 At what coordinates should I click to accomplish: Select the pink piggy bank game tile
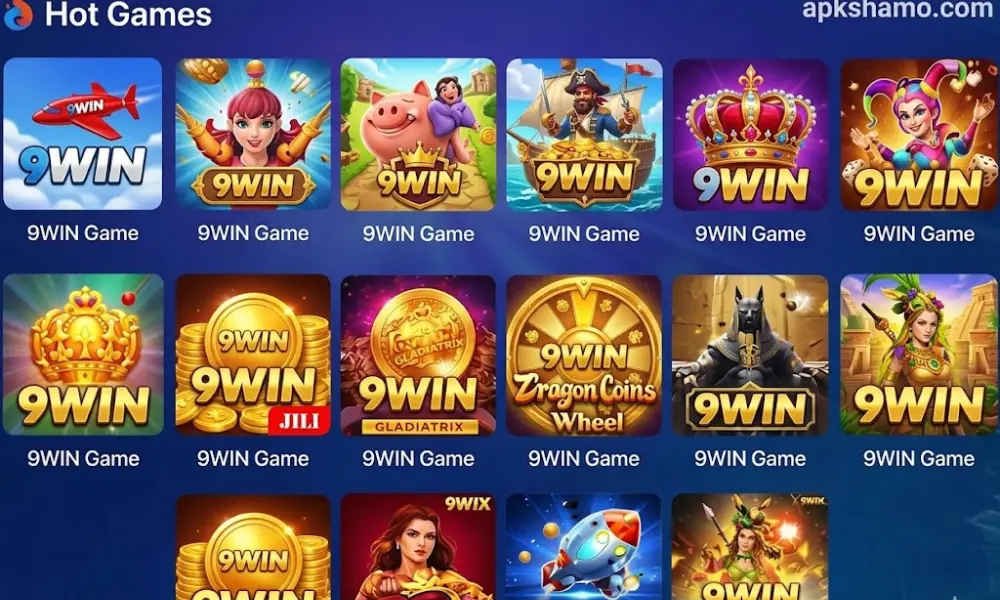(418, 134)
